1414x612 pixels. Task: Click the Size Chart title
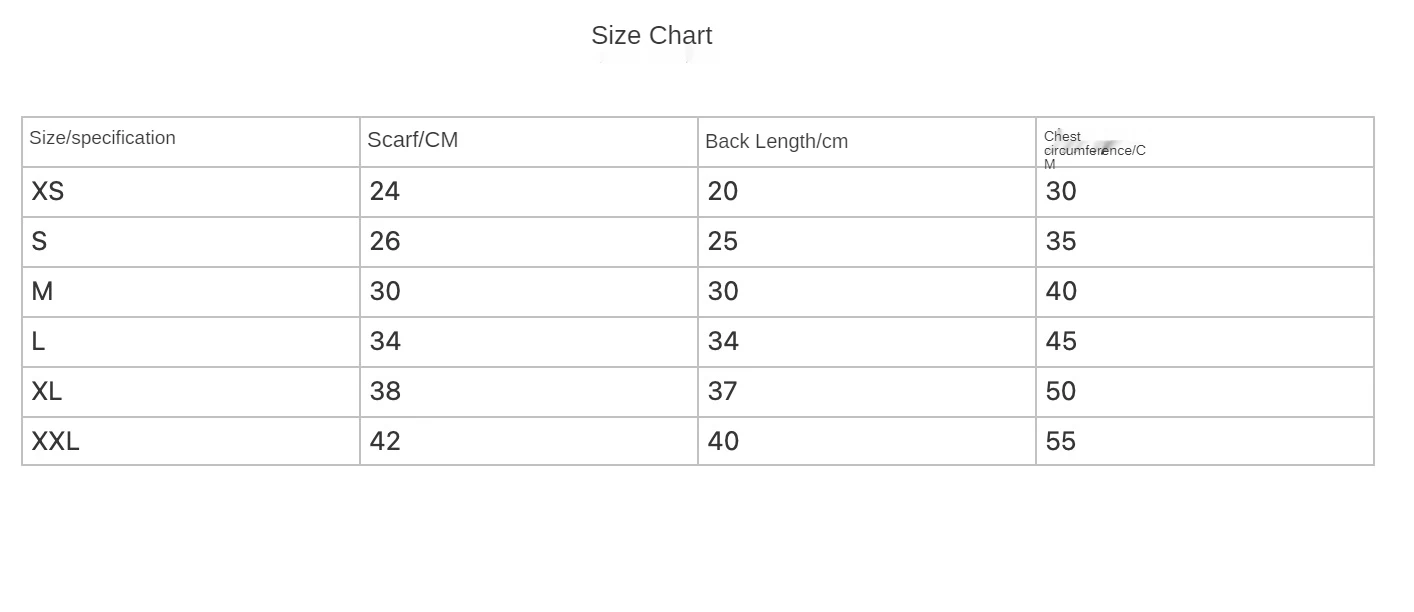pyautogui.click(x=651, y=36)
